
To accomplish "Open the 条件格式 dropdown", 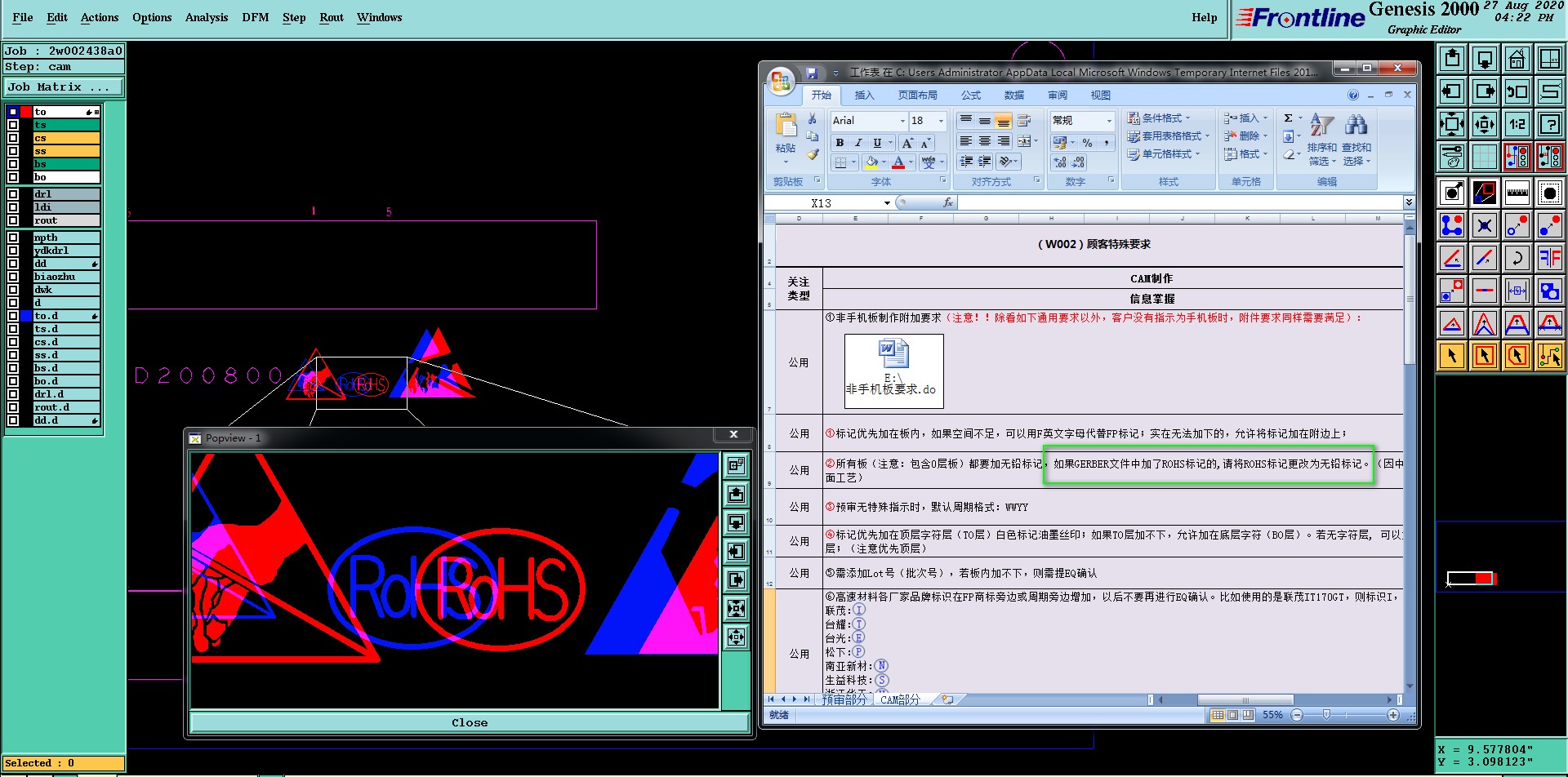I will click(x=1159, y=118).
